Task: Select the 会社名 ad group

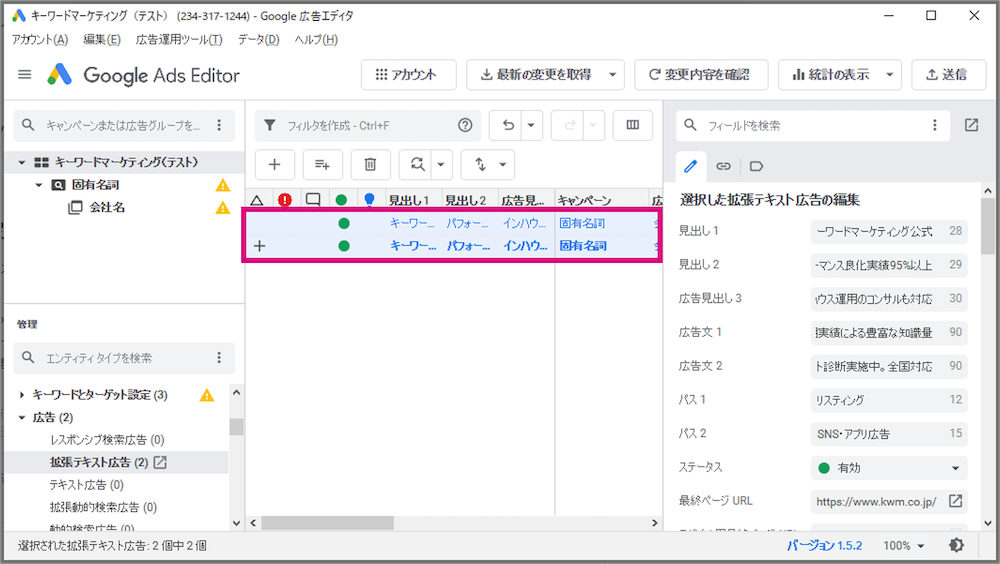Action: coord(107,207)
